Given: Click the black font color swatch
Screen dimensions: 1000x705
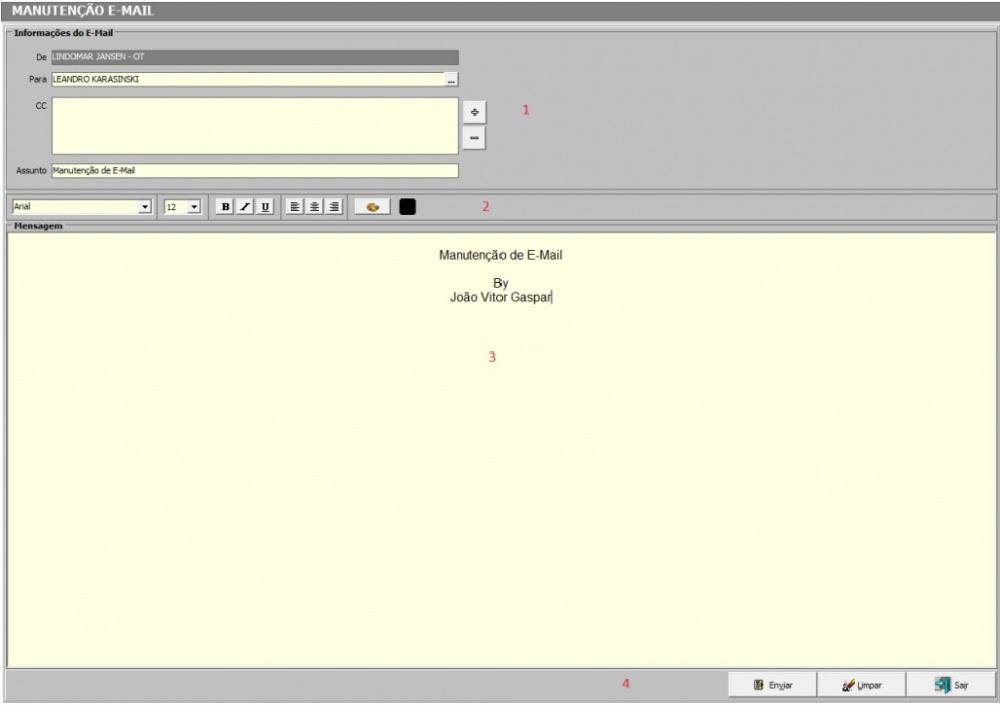Looking at the screenshot, I should (x=408, y=207).
